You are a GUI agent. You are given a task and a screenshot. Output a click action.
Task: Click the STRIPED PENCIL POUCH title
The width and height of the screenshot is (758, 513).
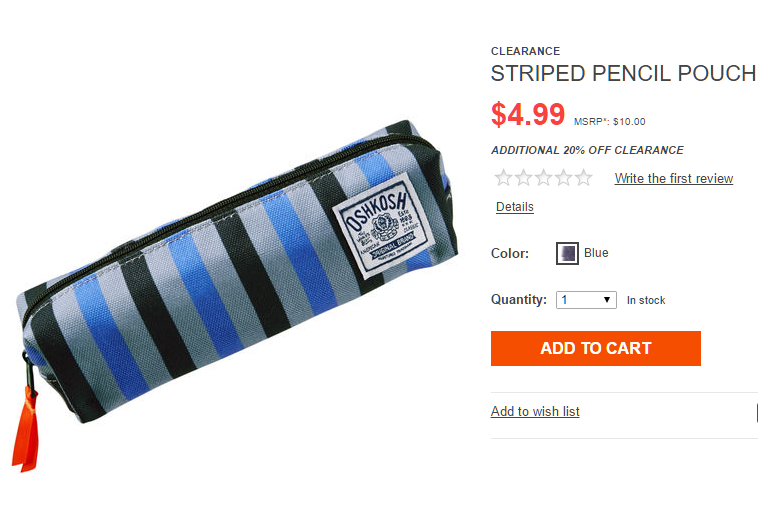coord(623,73)
